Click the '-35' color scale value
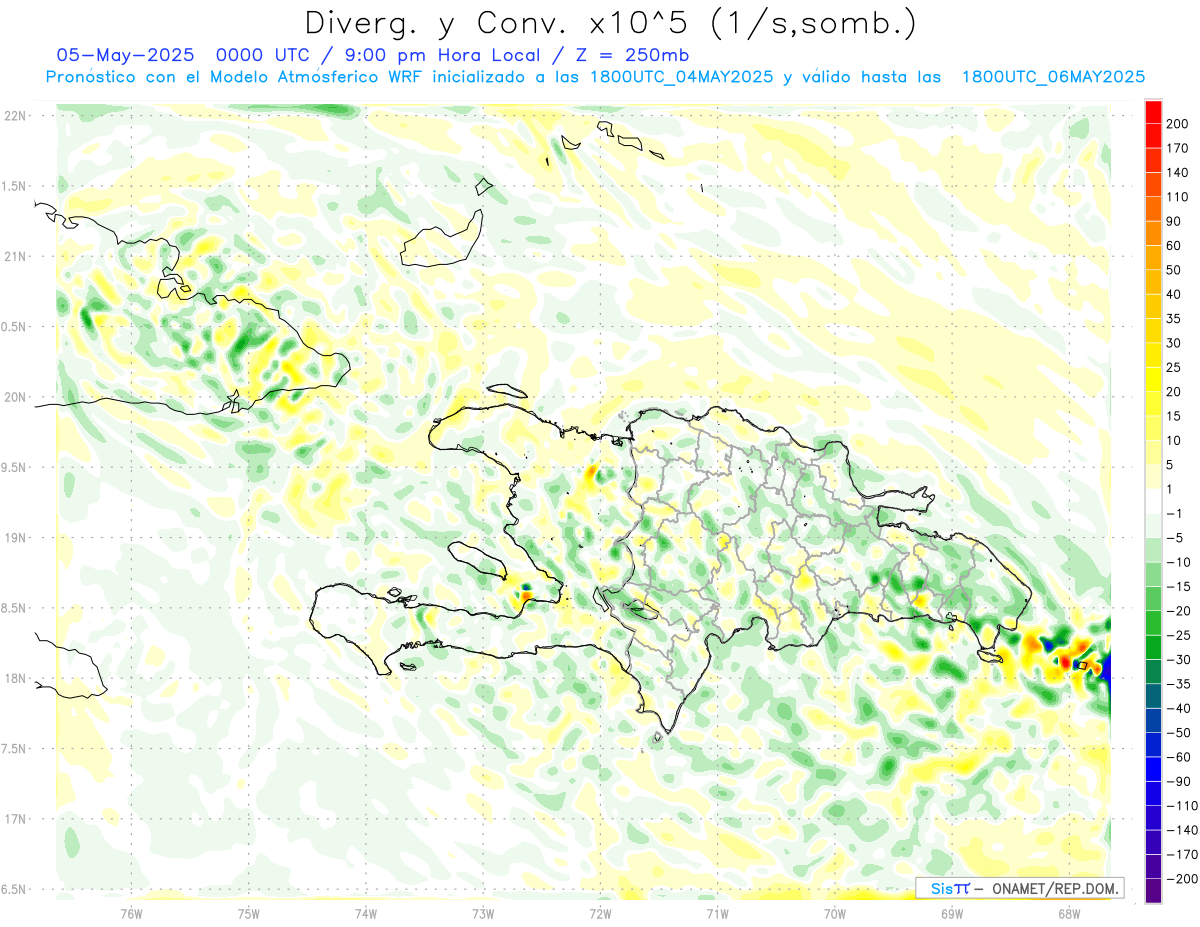The image size is (1200, 927). point(1180,684)
